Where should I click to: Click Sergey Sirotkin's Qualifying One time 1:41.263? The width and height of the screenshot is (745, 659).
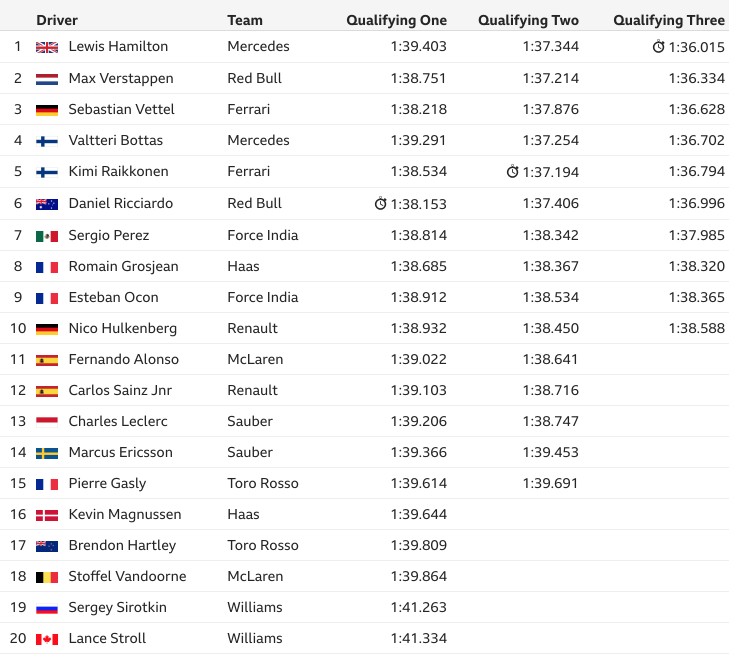click(419, 607)
